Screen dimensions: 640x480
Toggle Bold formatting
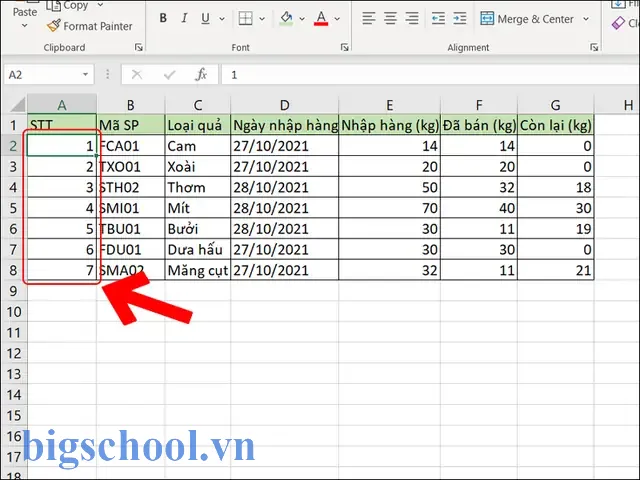click(163, 18)
